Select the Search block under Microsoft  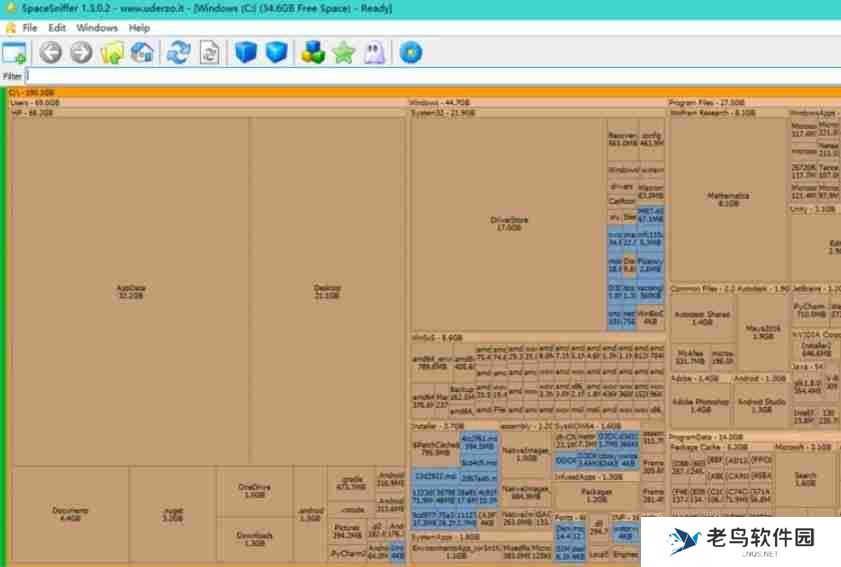tap(805, 479)
